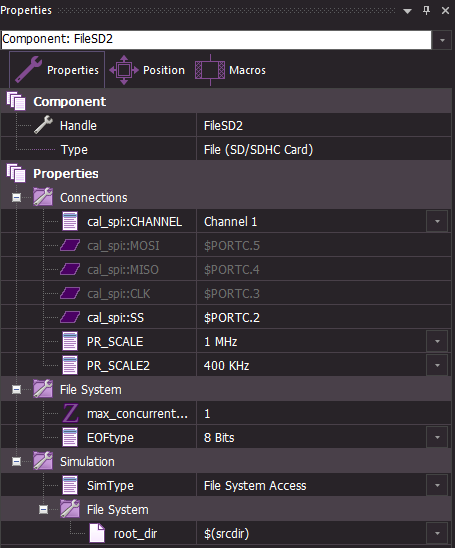The image size is (455, 548).
Task: Open the PR_SCALE2 400 KHz dropdown
Action: click(437, 365)
